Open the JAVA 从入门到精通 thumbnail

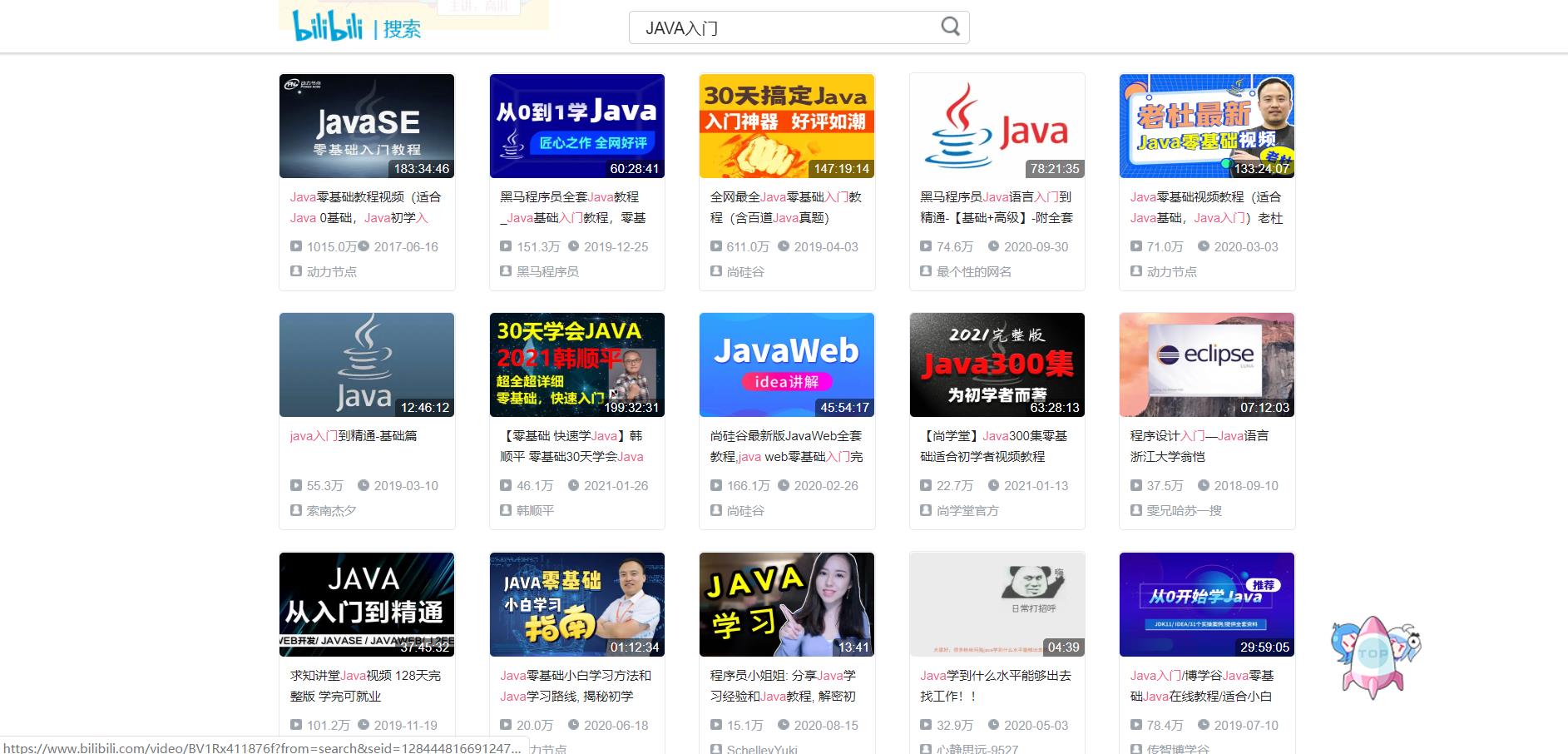tap(367, 604)
